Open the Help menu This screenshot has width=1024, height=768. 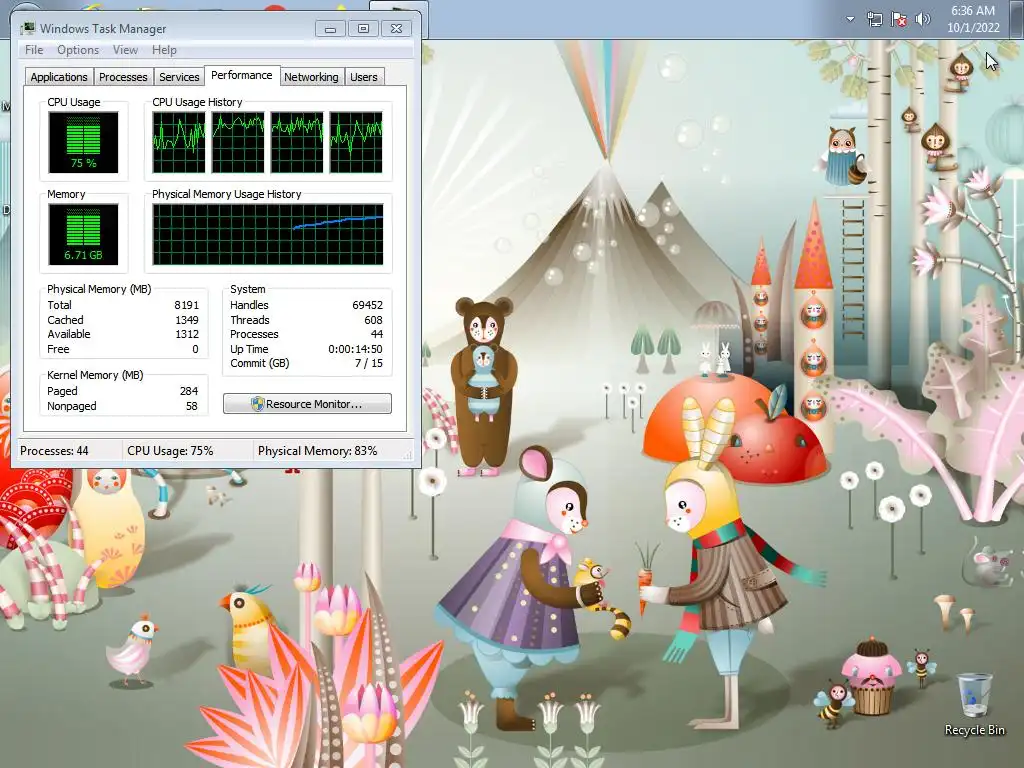coord(164,50)
